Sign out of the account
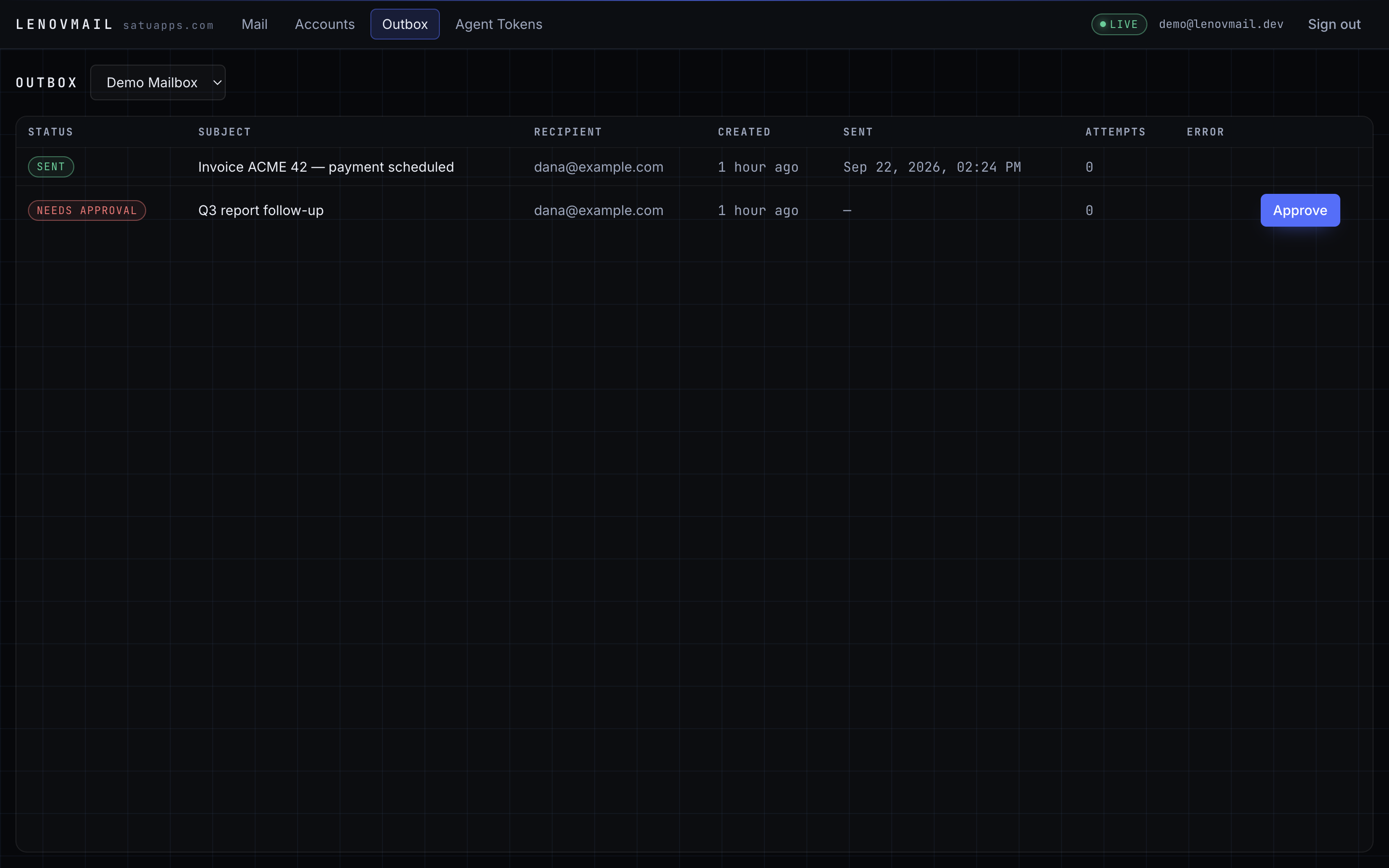This screenshot has height=868, width=1389. [1334, 24]
